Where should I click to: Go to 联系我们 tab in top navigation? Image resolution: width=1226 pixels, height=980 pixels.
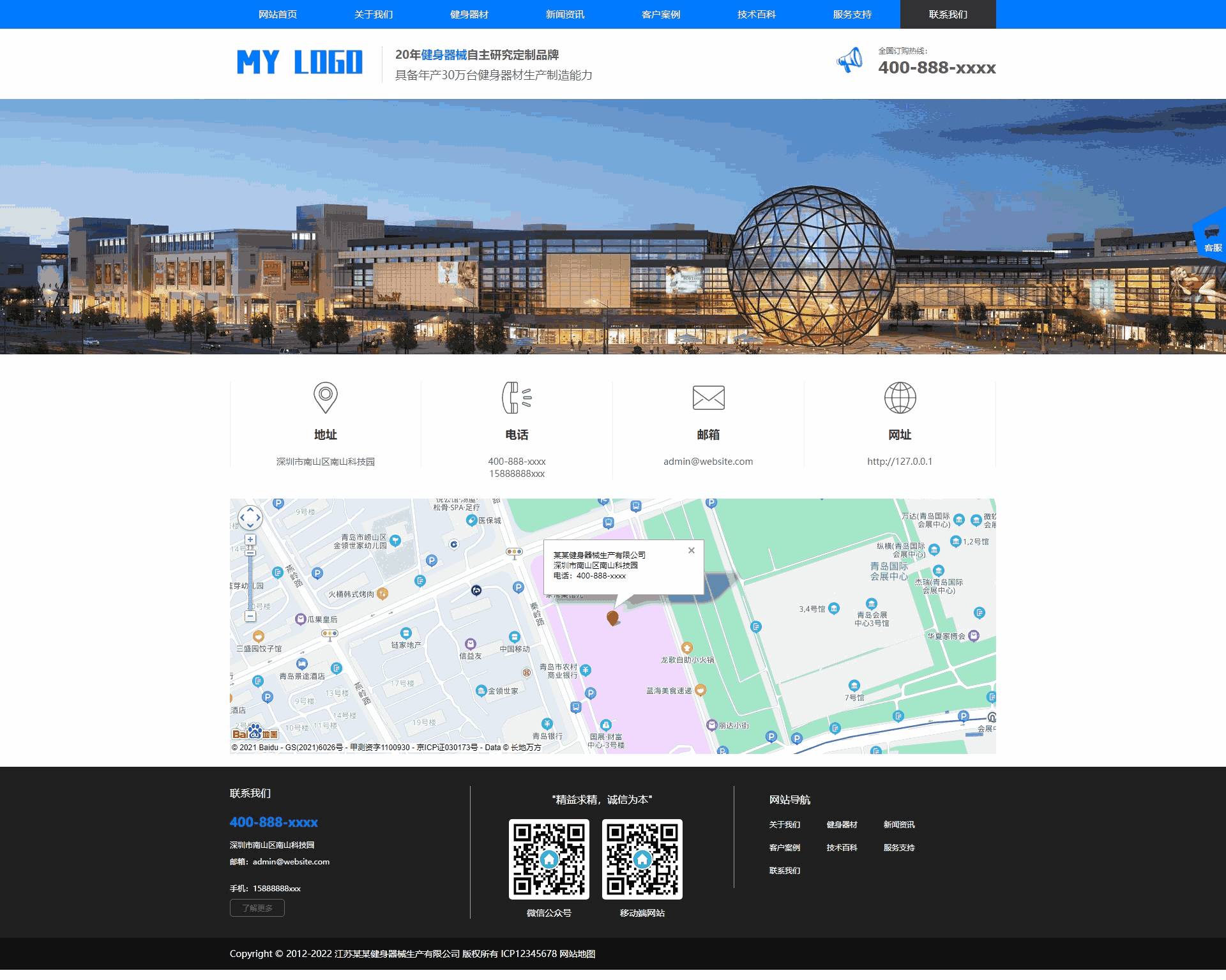click(948, 14)
